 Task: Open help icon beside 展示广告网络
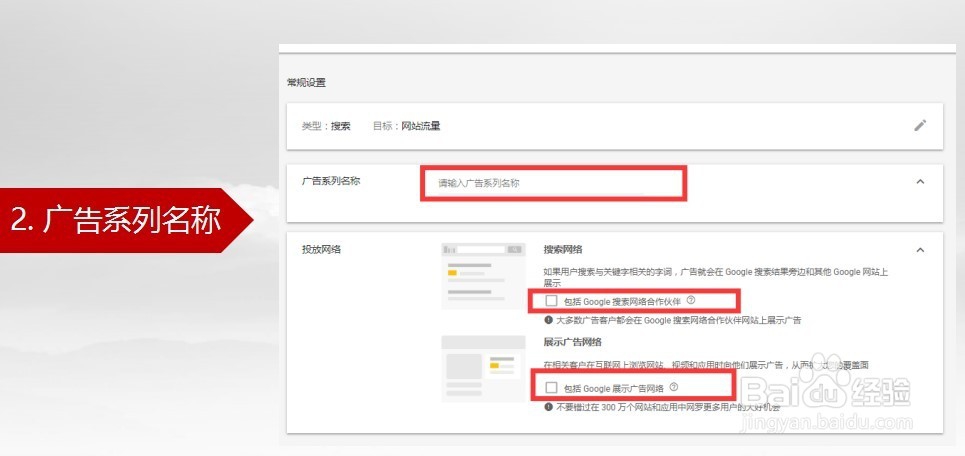(x=673, y=387)
